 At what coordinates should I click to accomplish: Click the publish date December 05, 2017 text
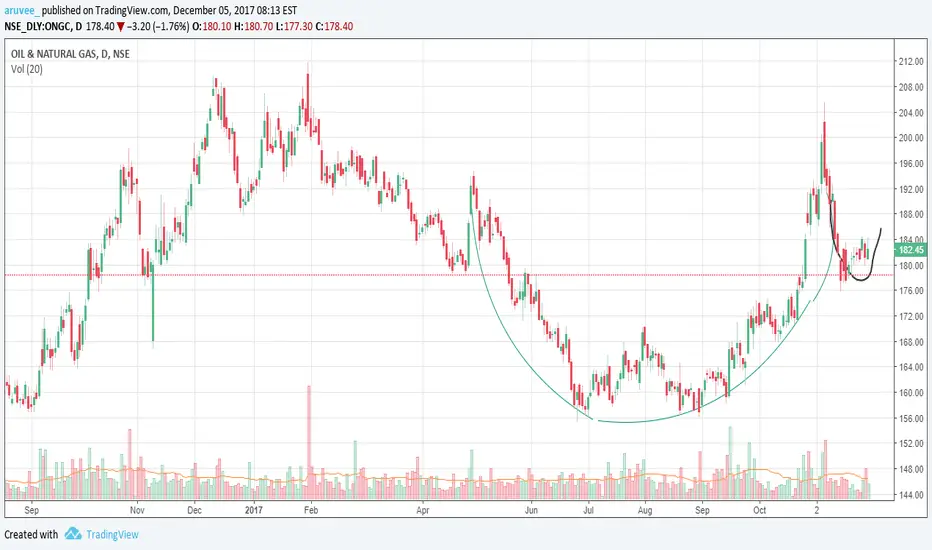213,10
